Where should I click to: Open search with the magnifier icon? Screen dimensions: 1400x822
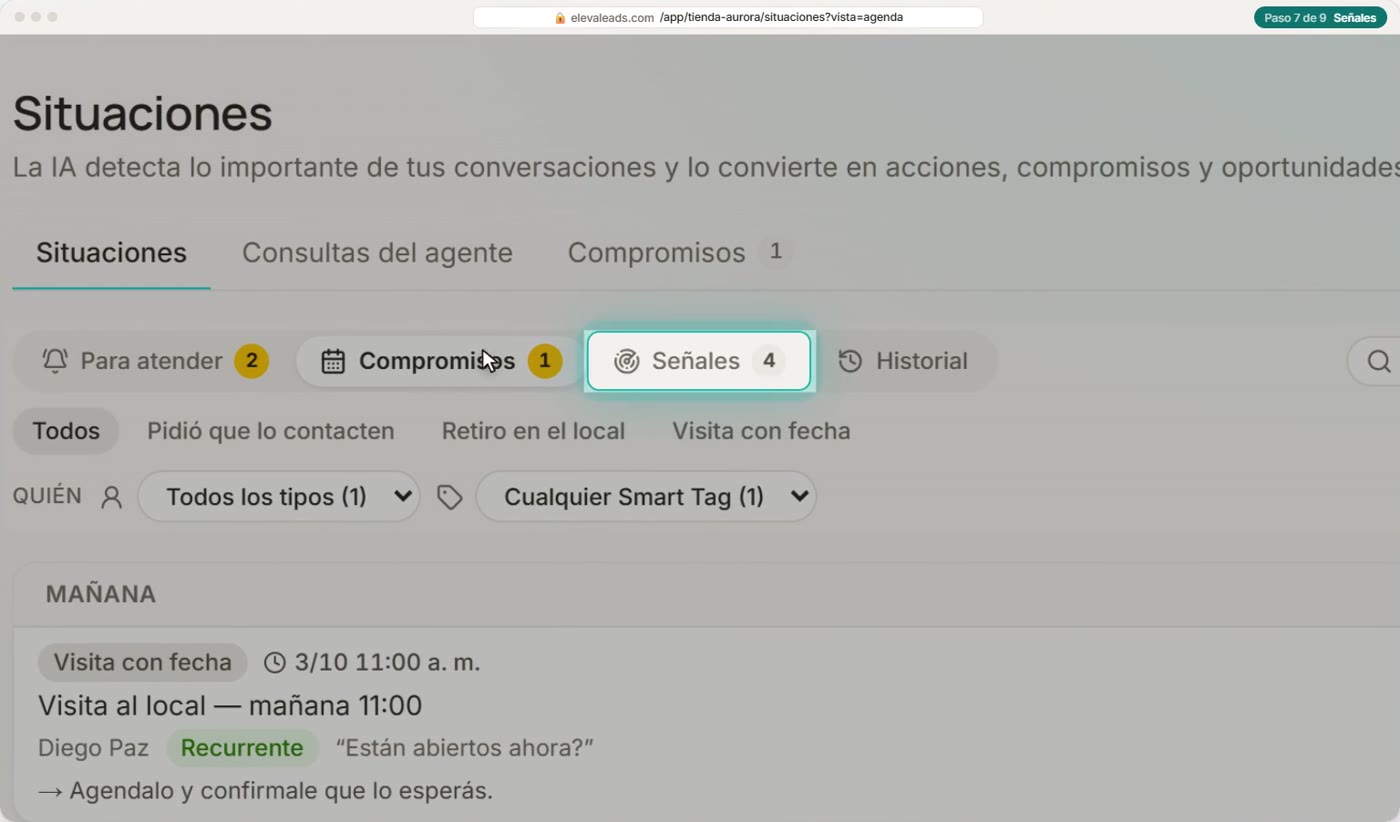1378,361
